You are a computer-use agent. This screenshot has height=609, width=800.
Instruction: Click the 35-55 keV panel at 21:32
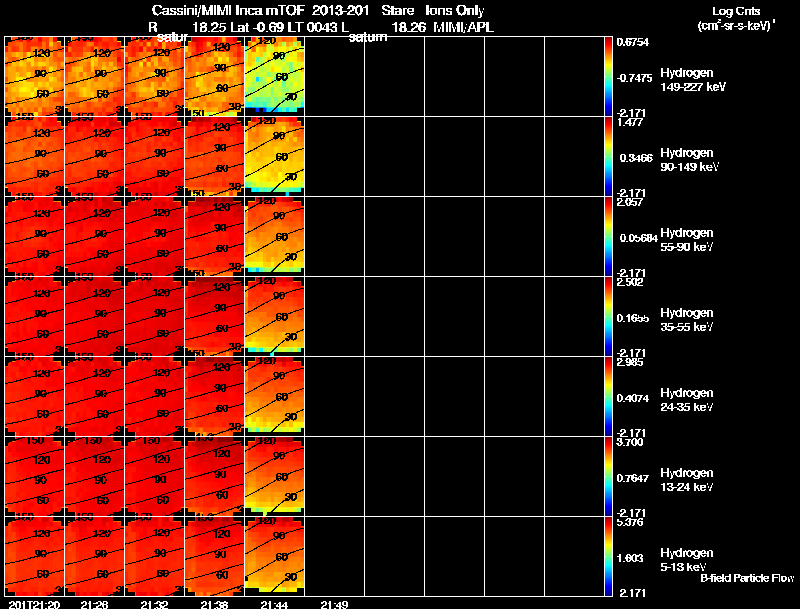coord(155,316)
